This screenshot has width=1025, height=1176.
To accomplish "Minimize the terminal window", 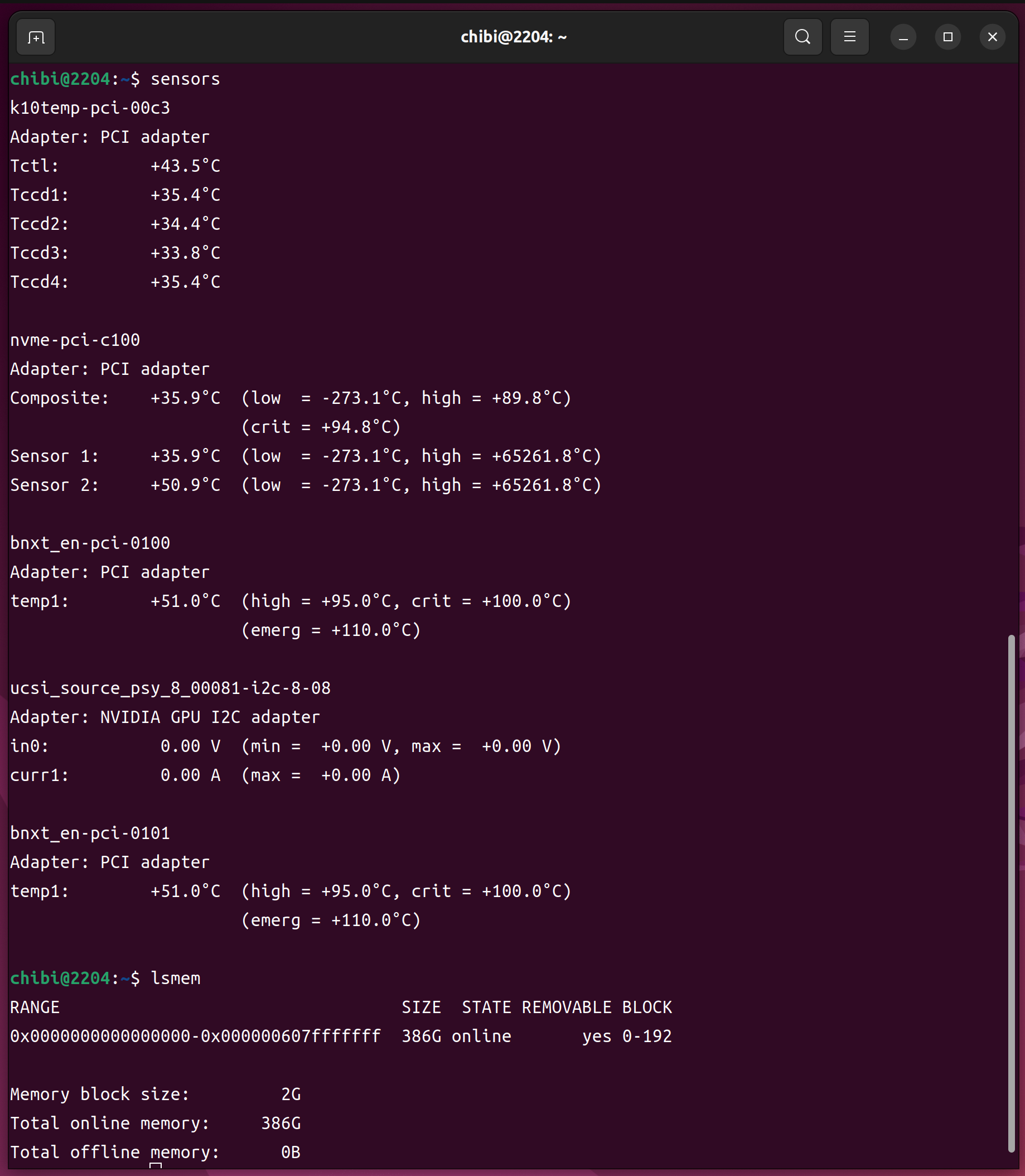I will [x=903, y=37].
